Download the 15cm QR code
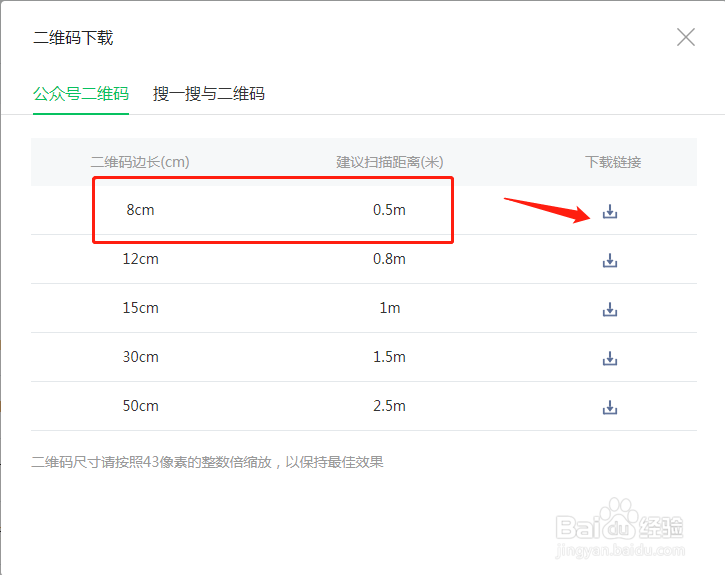725x575 pixels. point(610,309)
